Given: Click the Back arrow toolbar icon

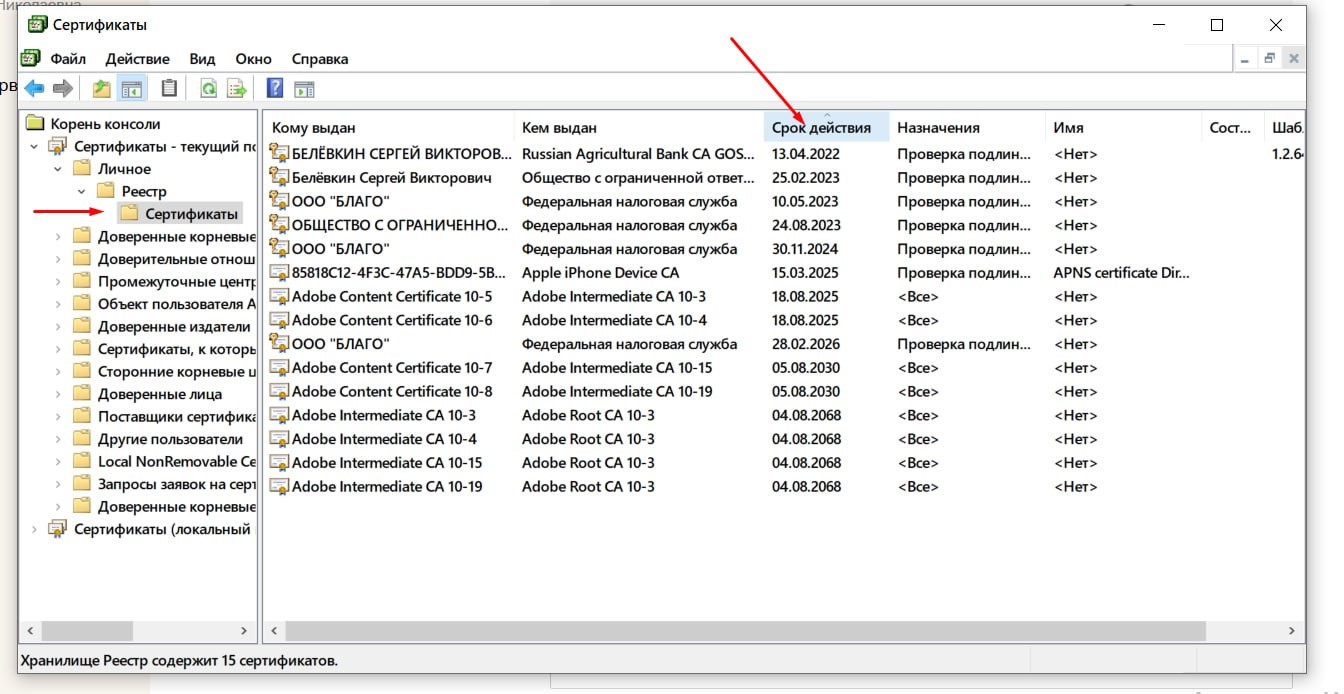Looking at the screenshot, I should (x=35, y=89).
